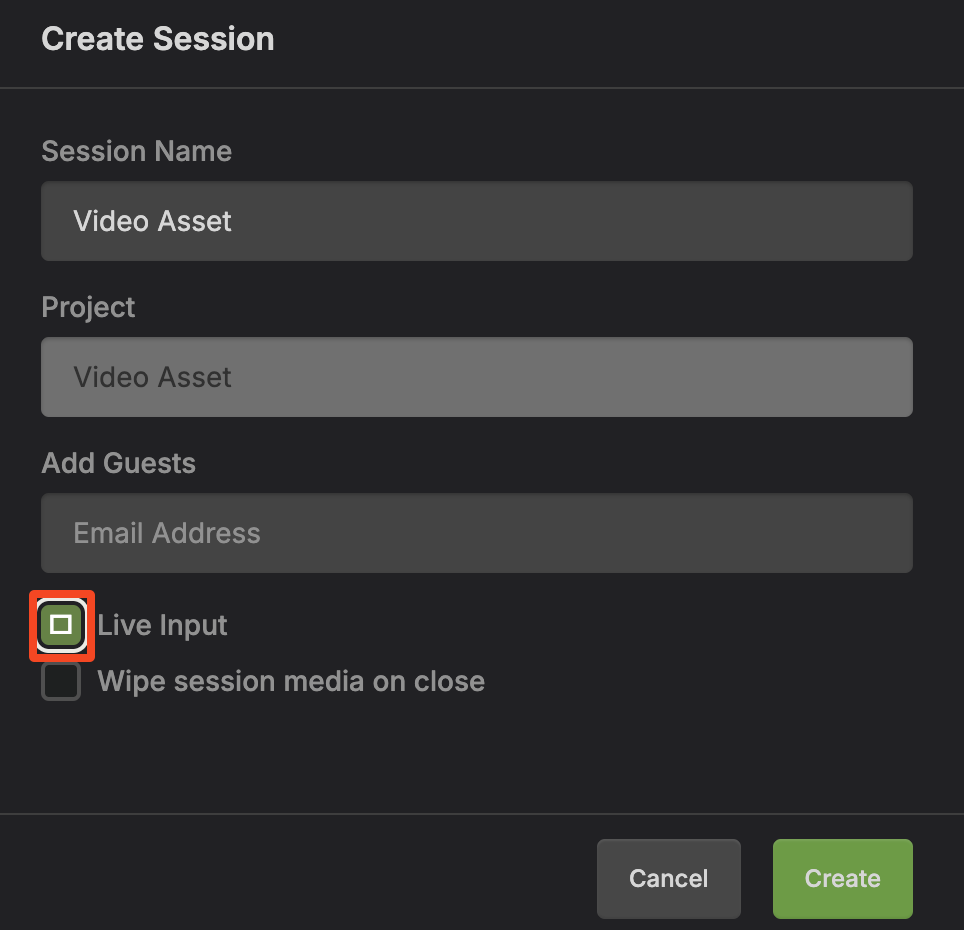Place cursor in 'Video Asset' session name text
This screenshot has width=964, height=930.
[152, 221]
